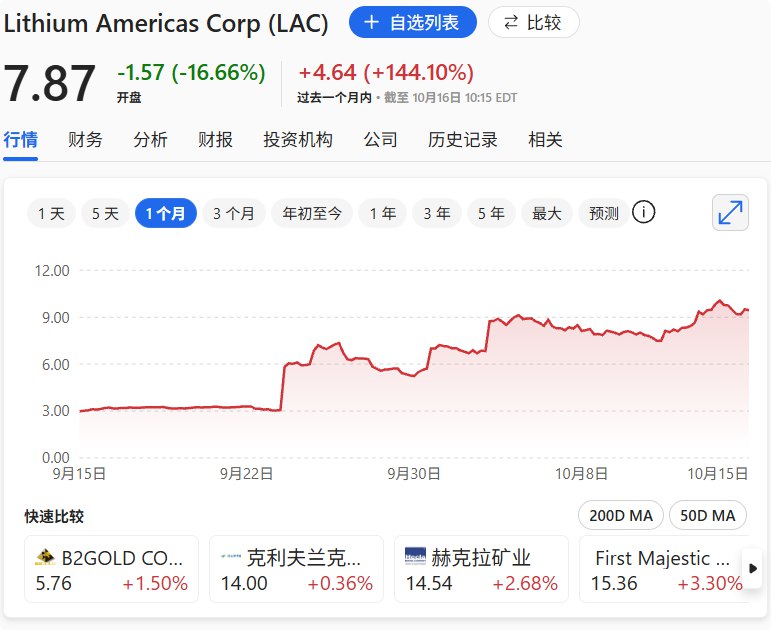The width and height of the screenshot is (771, 630).
Task: Toggle the 50D MA overlay
Action: point(708,515)
